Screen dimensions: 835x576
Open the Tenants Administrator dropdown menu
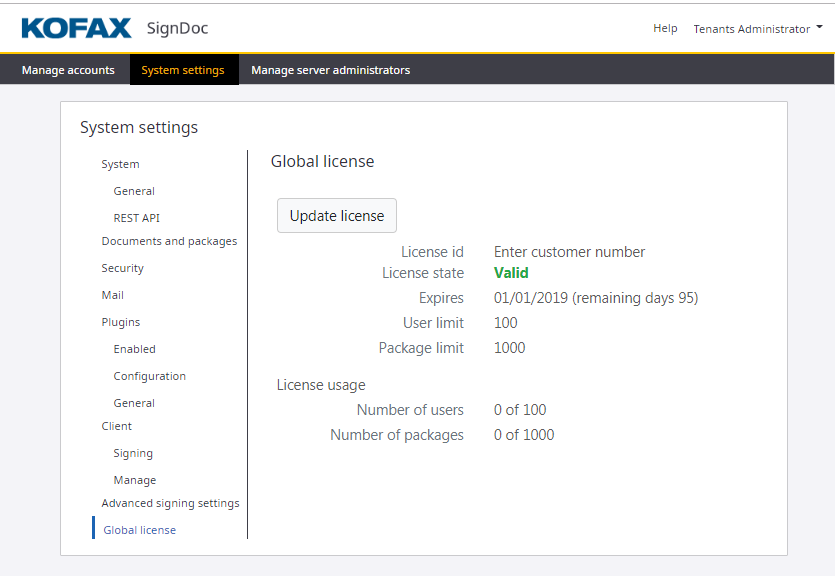click(x=758, y=29)
